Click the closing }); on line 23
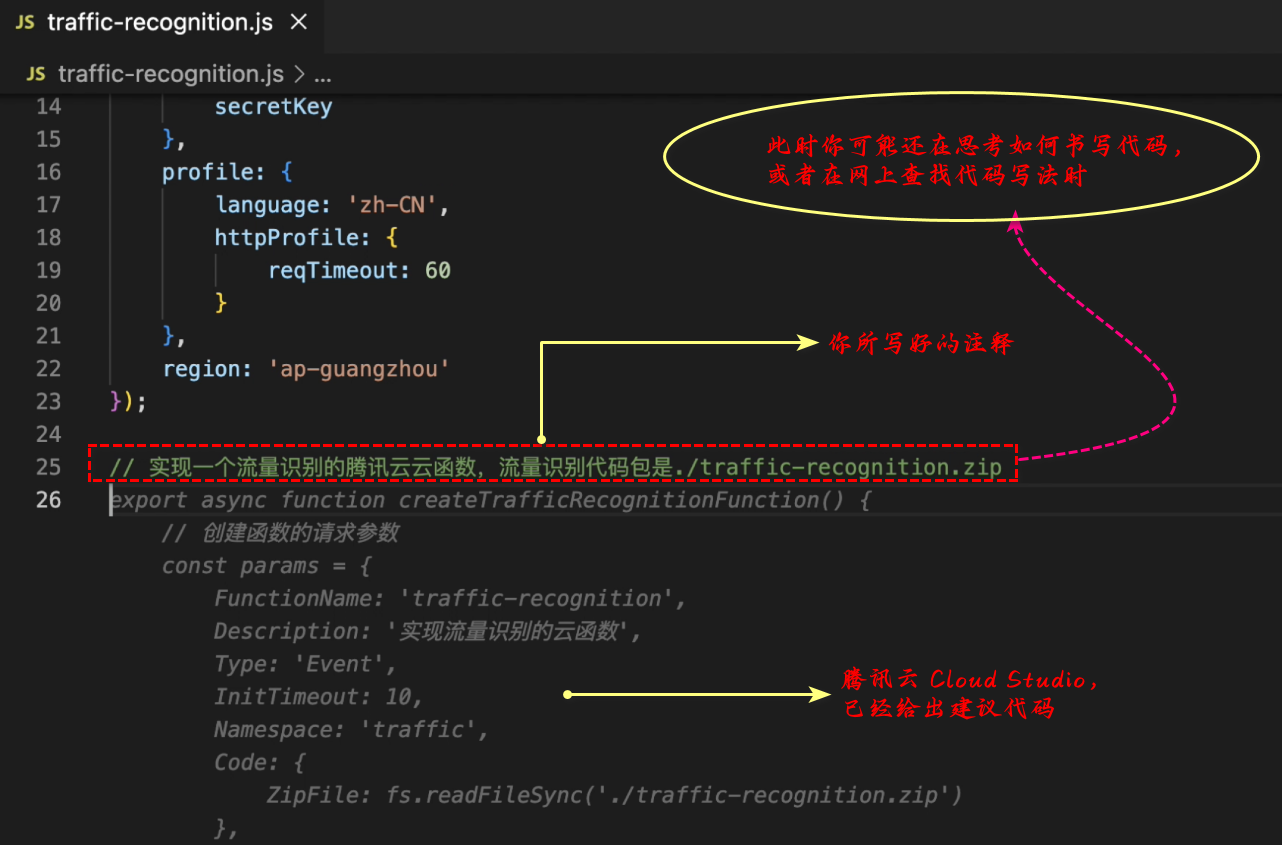 (x=128, y=402)
